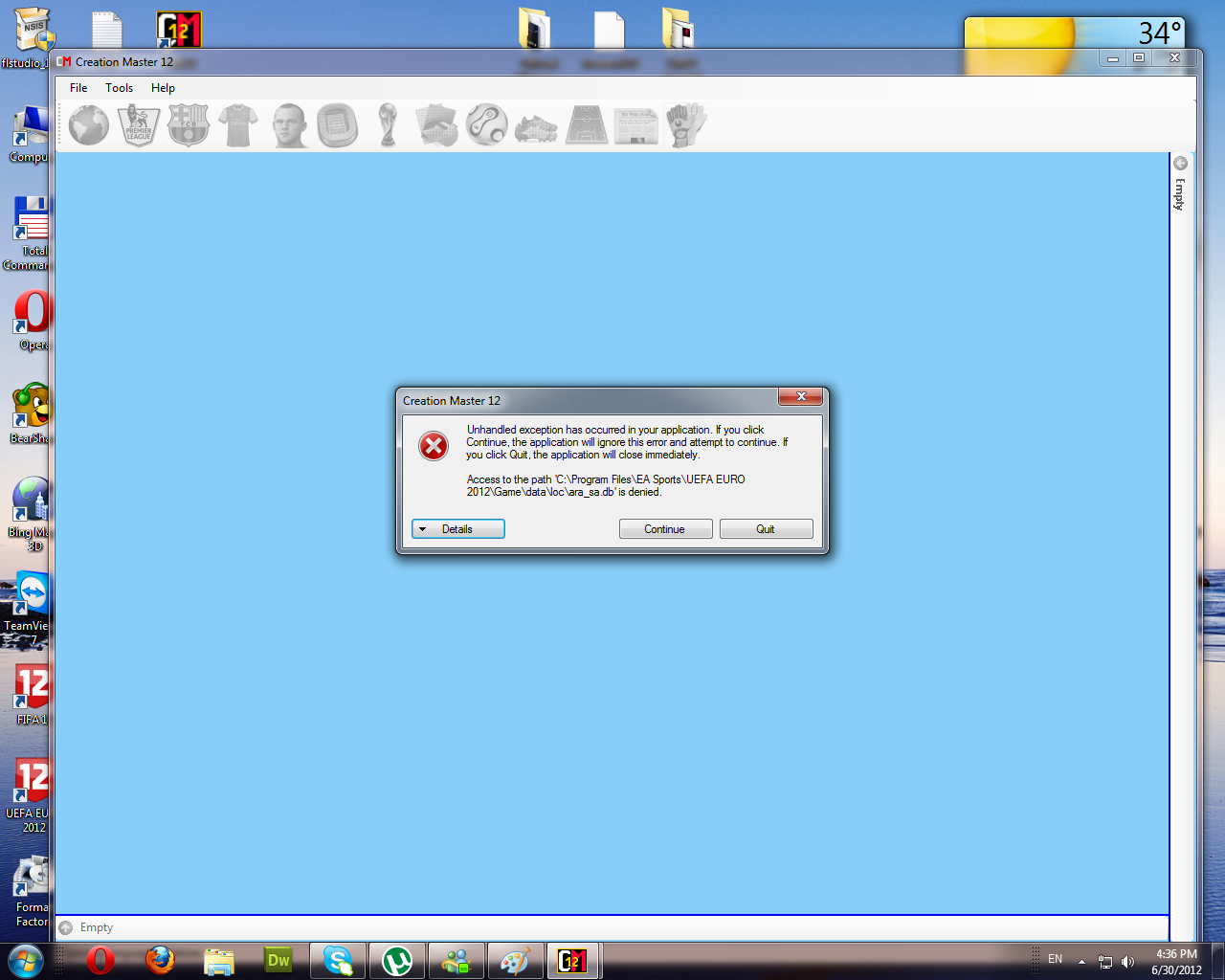Viewport: 1225px width, 980px height.
Task: Switch to Paint in the taskbar
Action: [516, 961]
